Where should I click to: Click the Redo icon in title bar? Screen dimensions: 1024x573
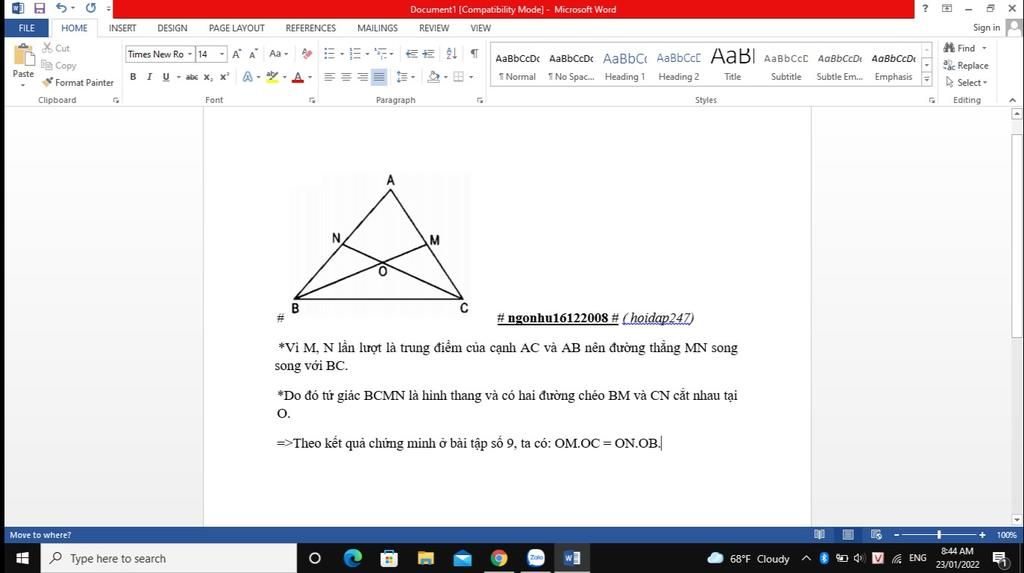coord(91,8)
